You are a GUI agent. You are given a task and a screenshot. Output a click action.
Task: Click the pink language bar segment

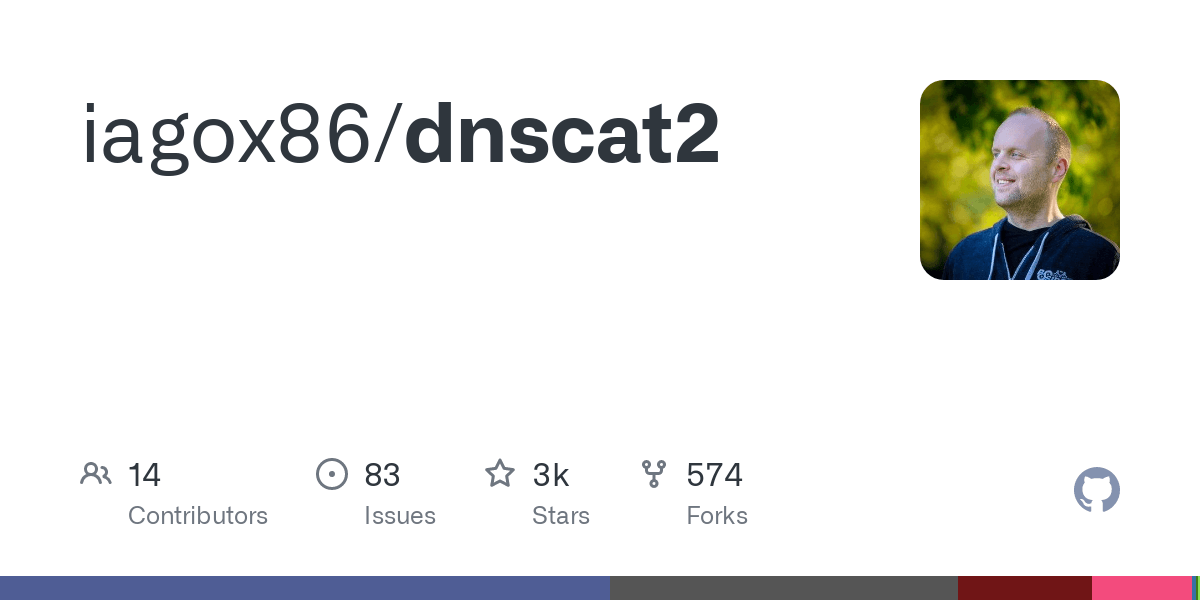click(1142, 588)
